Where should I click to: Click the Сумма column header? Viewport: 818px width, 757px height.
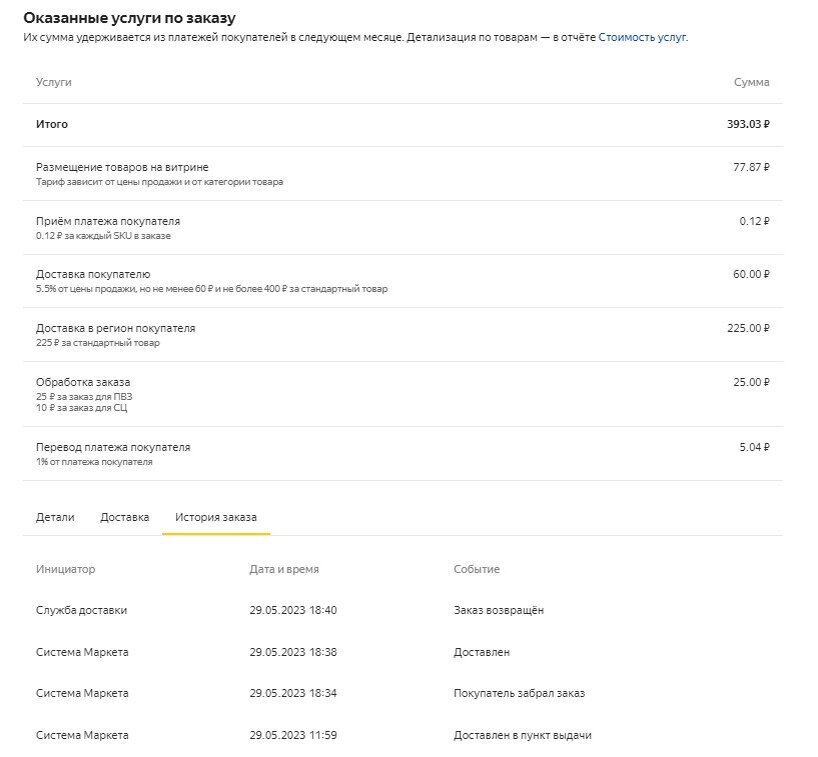[x=751, y=82]
